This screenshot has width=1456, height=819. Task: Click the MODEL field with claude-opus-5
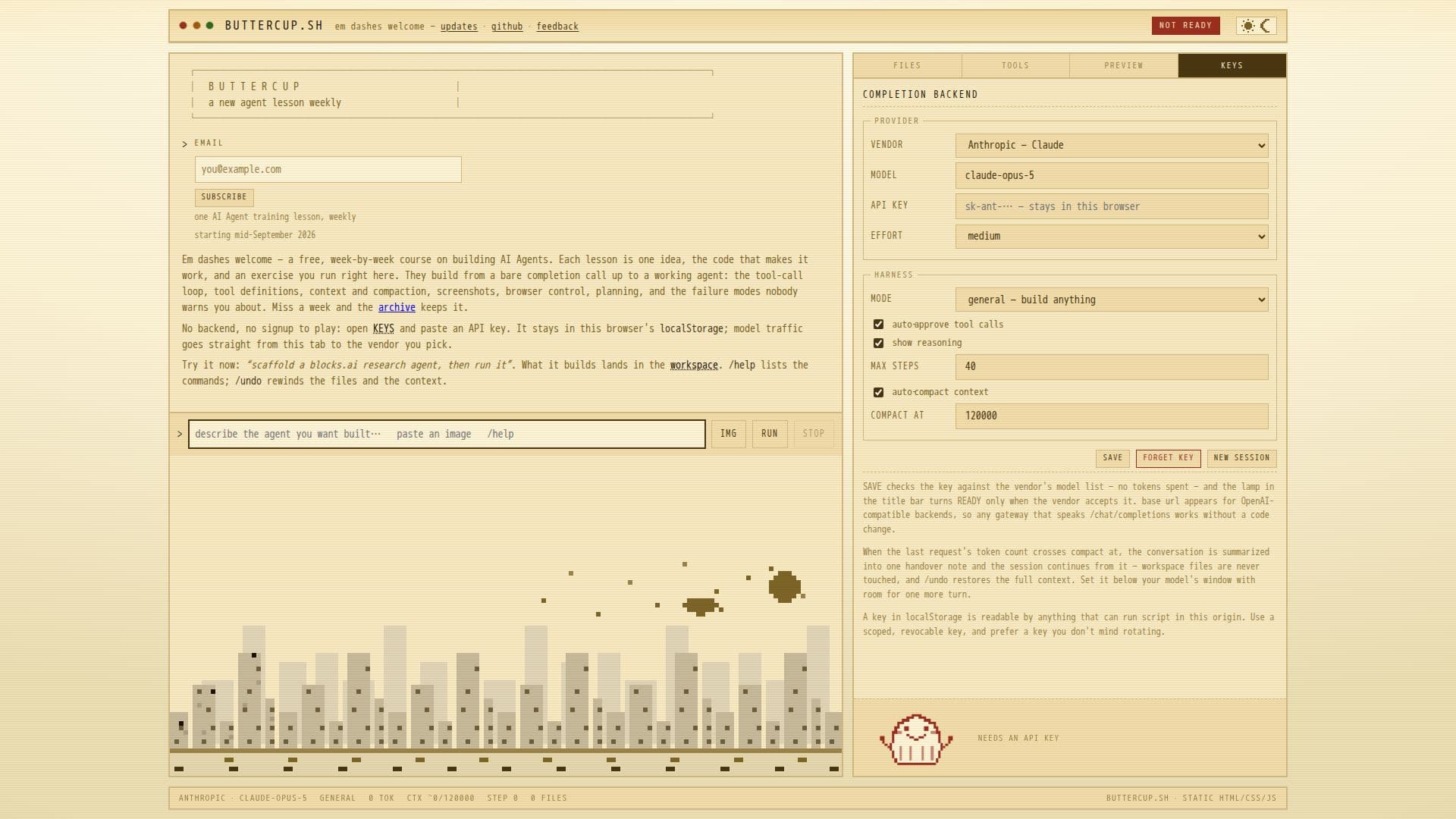click(x=1112, y=176)
